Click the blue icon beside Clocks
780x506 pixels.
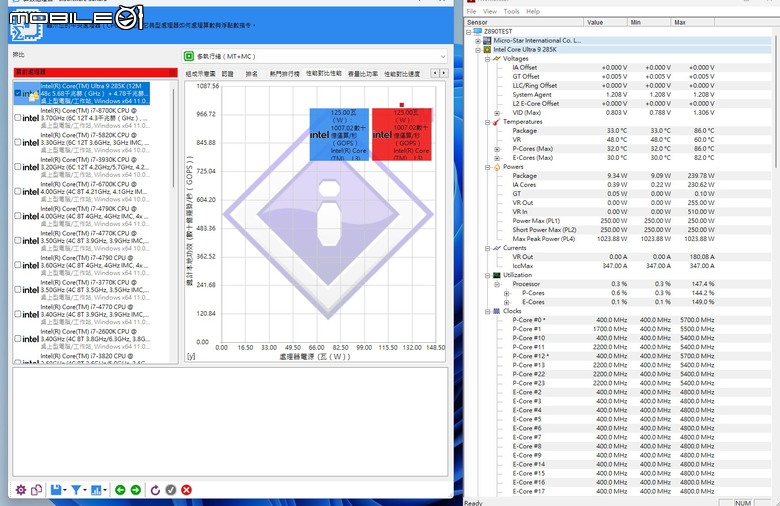[496, 311]
